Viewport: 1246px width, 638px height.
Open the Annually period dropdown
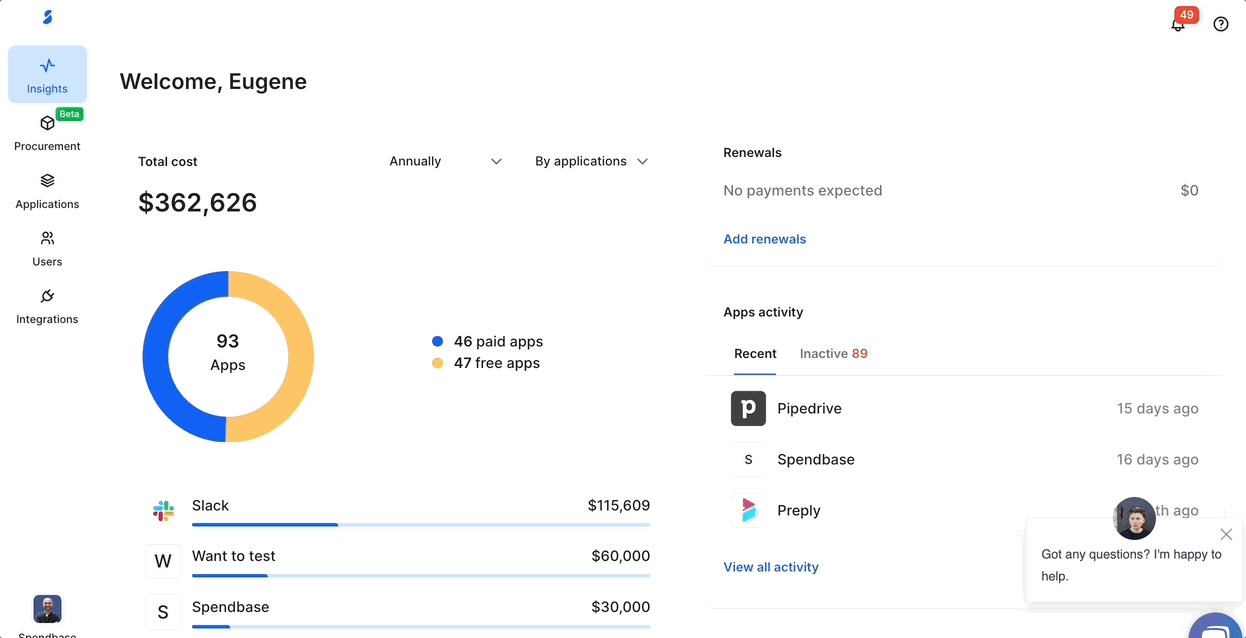pos(446,161)
